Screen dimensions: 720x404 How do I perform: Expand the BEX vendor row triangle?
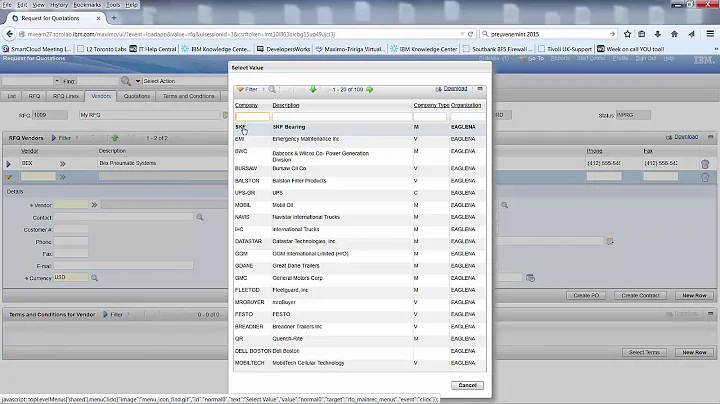click(8, 163)
